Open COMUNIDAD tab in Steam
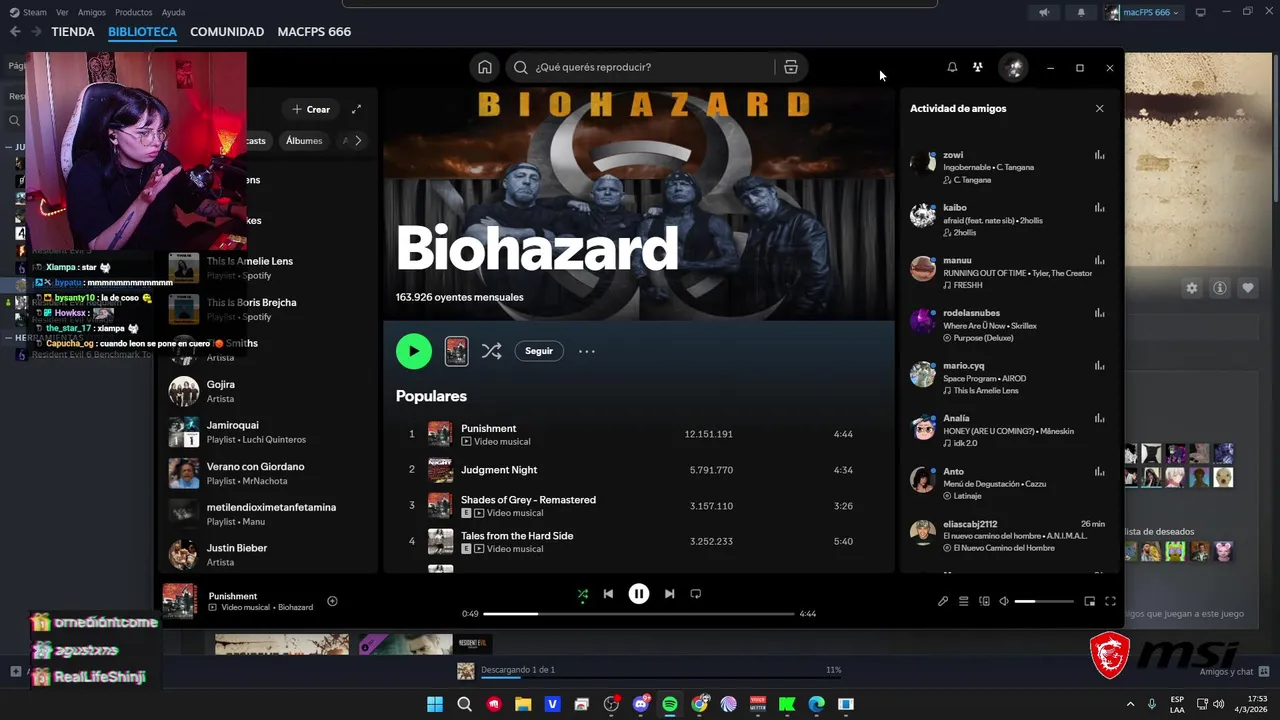Image resolution: width=1280 pixels, height=720 pixels. coord(227,32)
